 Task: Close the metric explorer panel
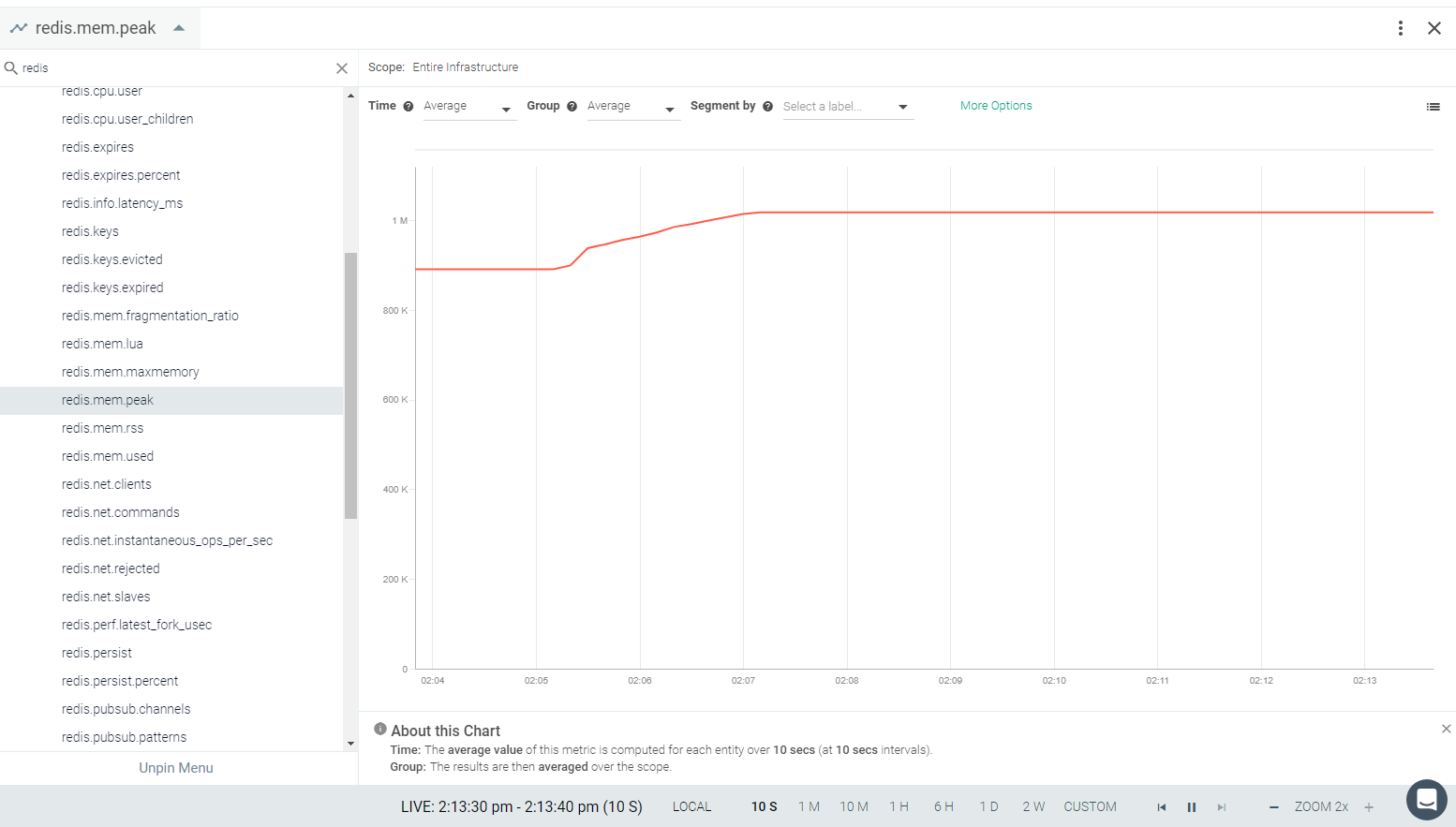1434,28
